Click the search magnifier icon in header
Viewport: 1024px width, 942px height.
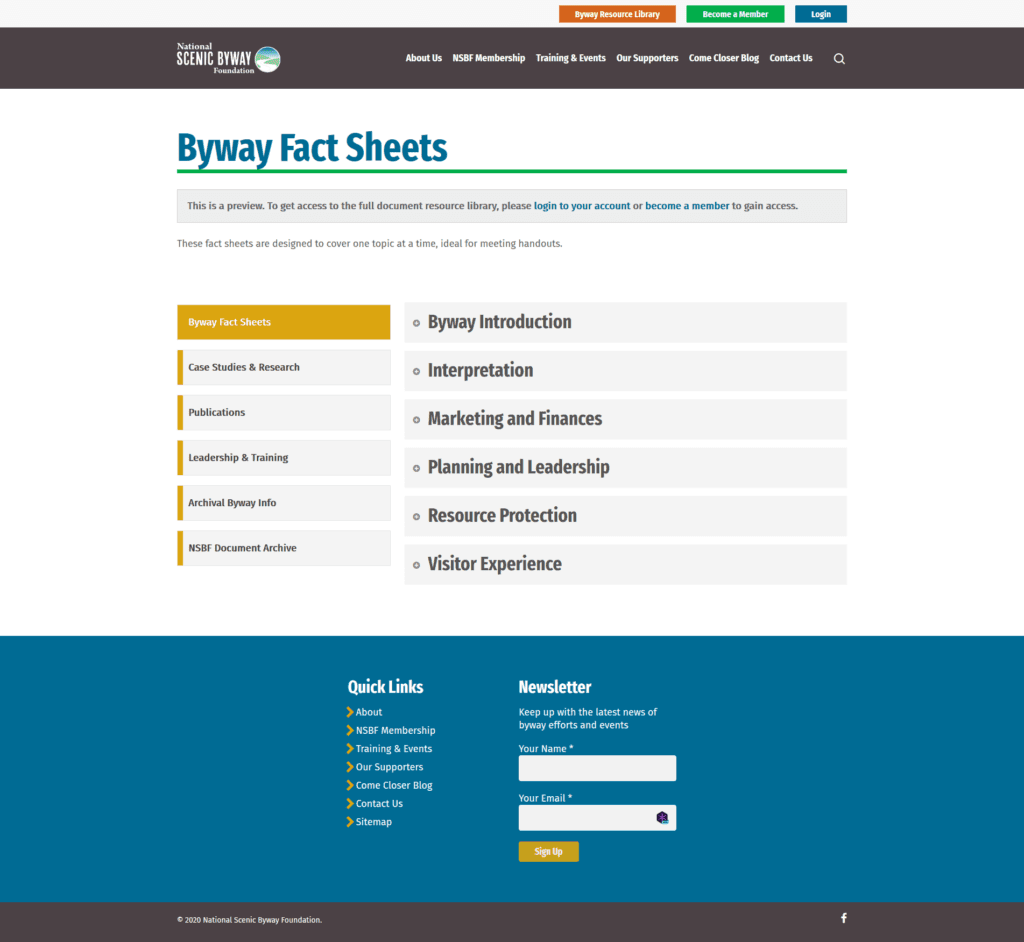pos(839,59)
